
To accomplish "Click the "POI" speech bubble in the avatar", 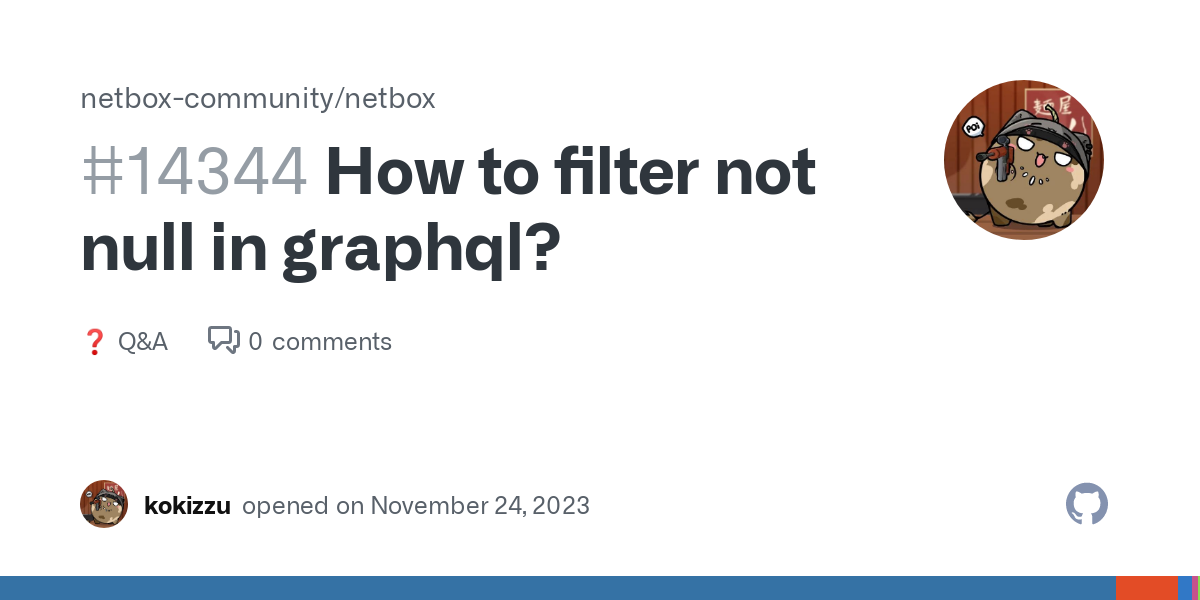I will pyautogui.click(x=971, y=127).
